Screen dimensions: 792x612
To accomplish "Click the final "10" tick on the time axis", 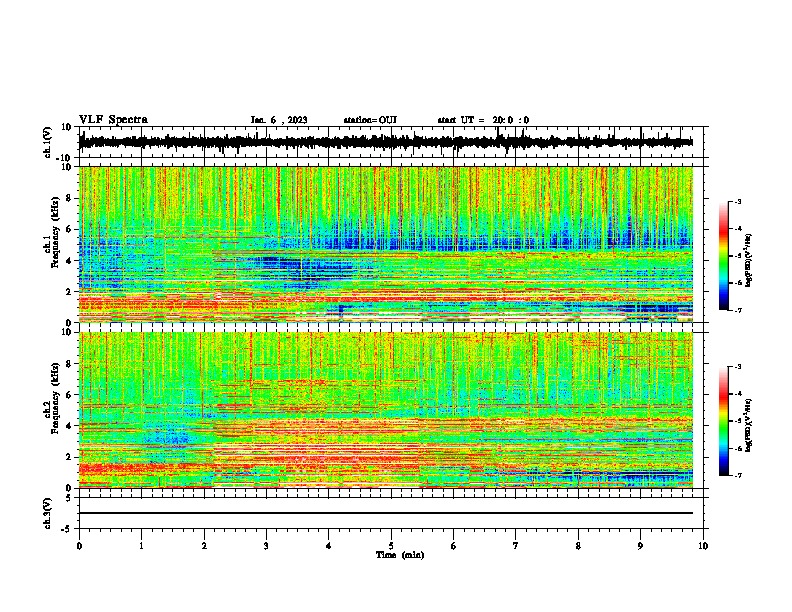I will point(703,546).
